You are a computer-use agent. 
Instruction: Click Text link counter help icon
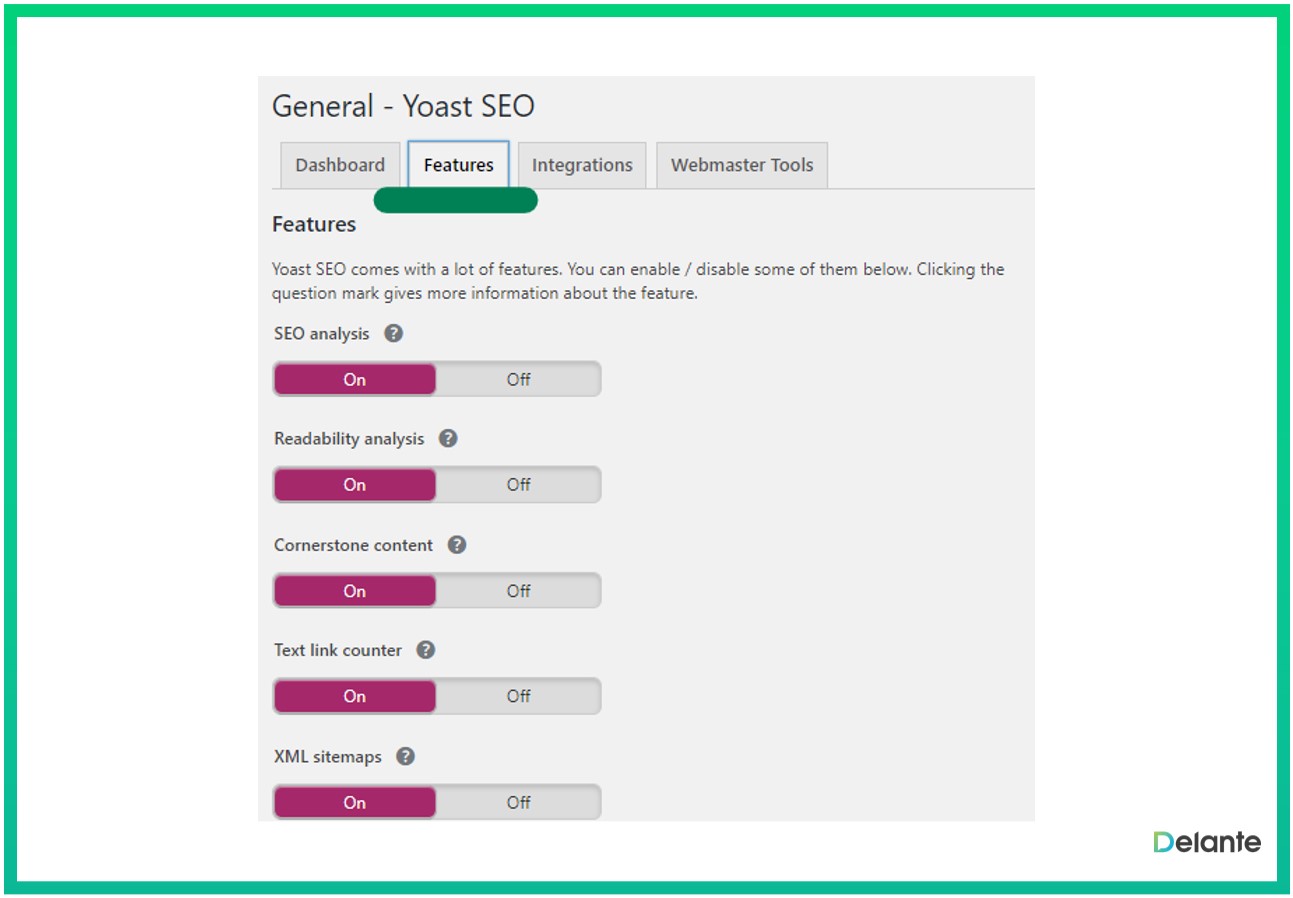coord(425,650)
